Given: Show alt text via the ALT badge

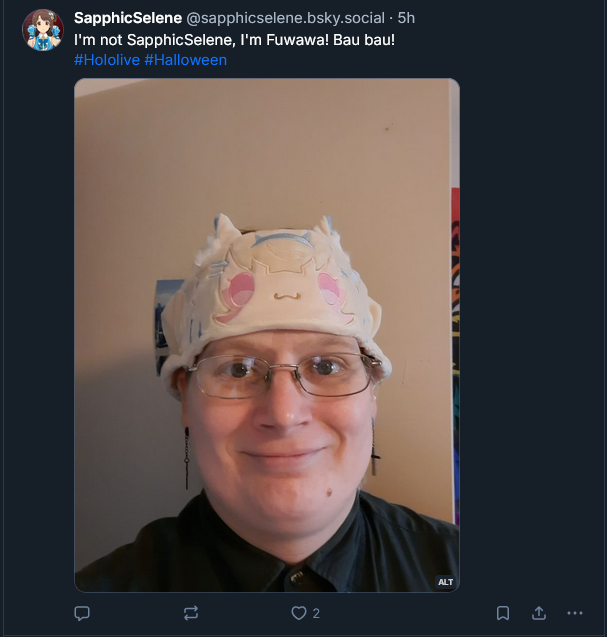Looking at the screenshot, I should click(445, 582).
